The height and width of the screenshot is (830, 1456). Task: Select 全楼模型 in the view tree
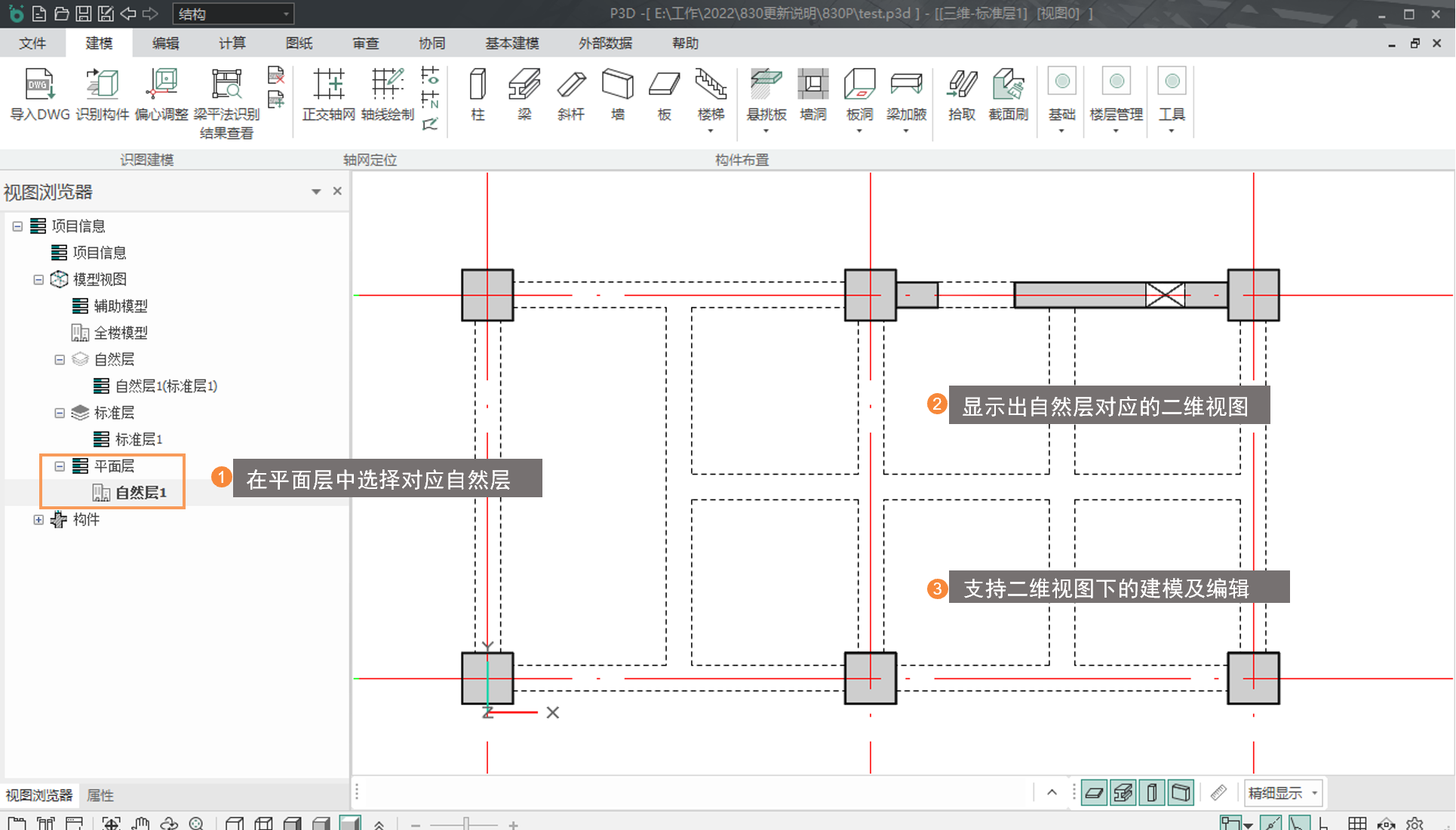[x=120, y=333]
